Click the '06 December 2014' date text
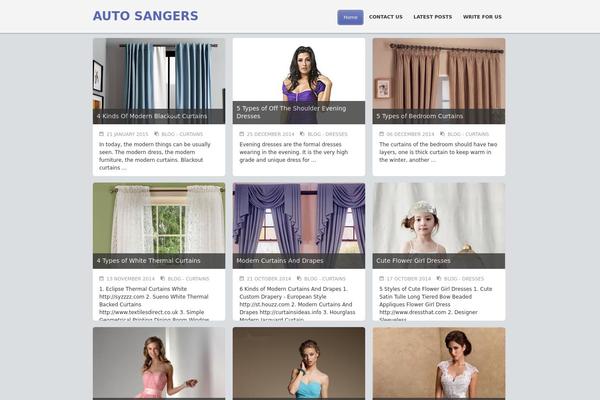This screenshot has width=600, height=400. (410, 134)
